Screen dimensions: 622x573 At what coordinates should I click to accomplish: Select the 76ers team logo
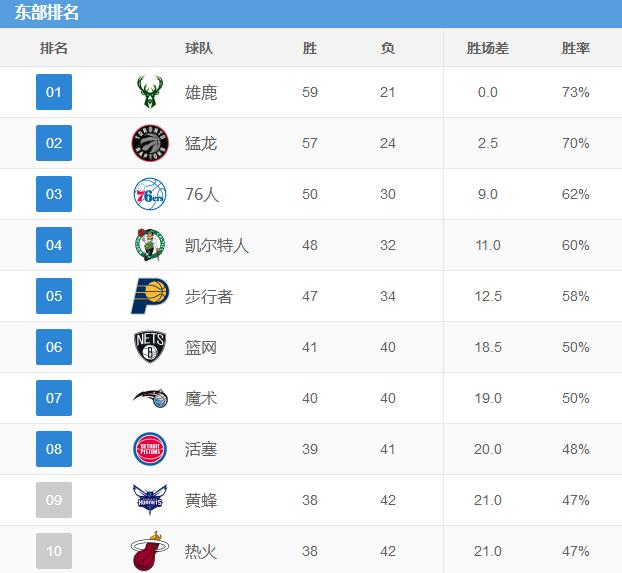[x=150, y=194]
